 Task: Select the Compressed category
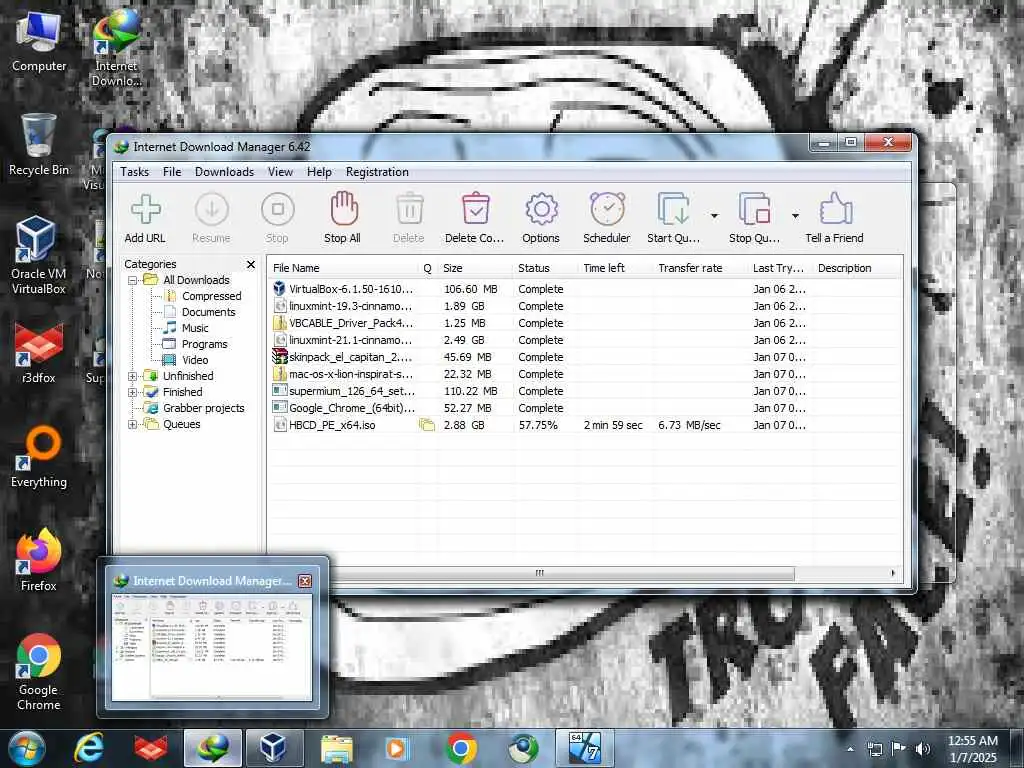tap(211, 296)
